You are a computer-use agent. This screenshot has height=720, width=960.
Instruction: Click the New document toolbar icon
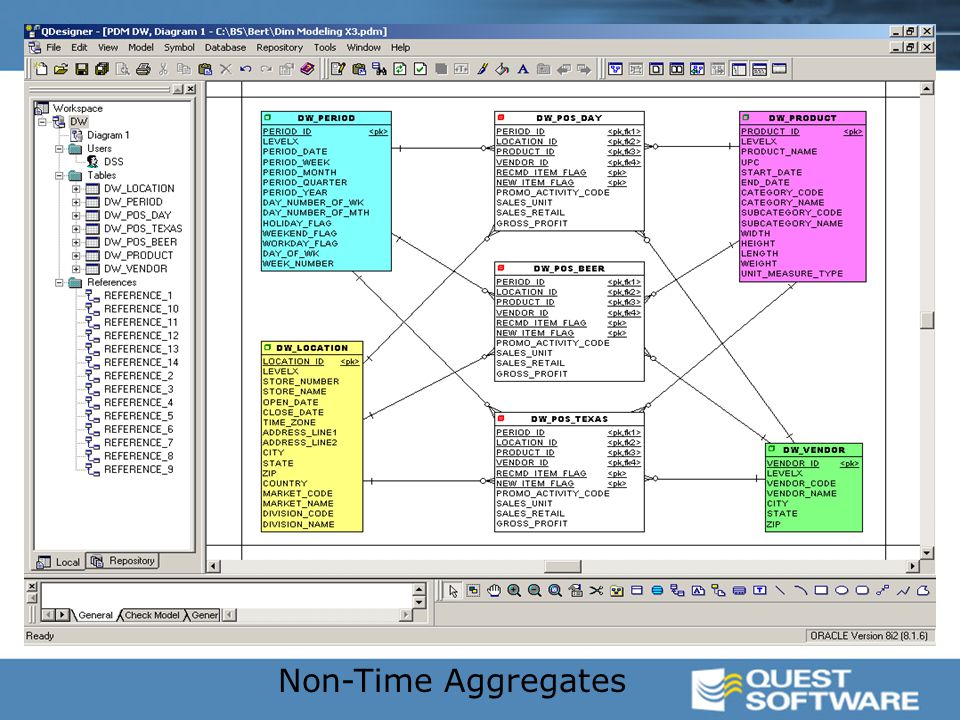coord(41,69)
